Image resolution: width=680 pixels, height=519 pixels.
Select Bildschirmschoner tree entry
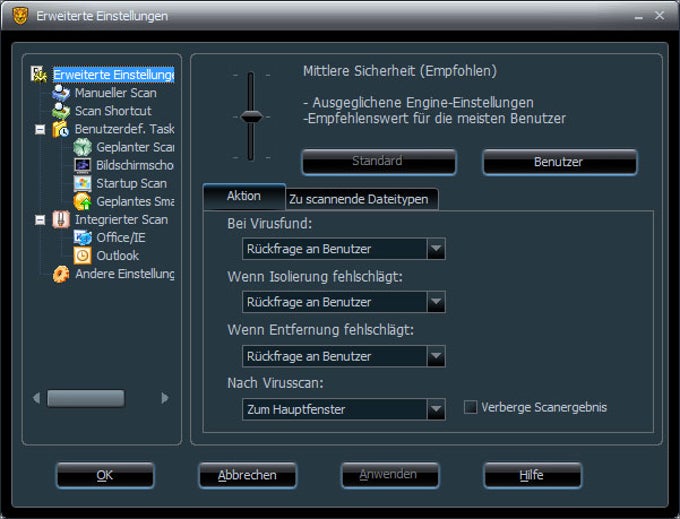coord(135,165)
